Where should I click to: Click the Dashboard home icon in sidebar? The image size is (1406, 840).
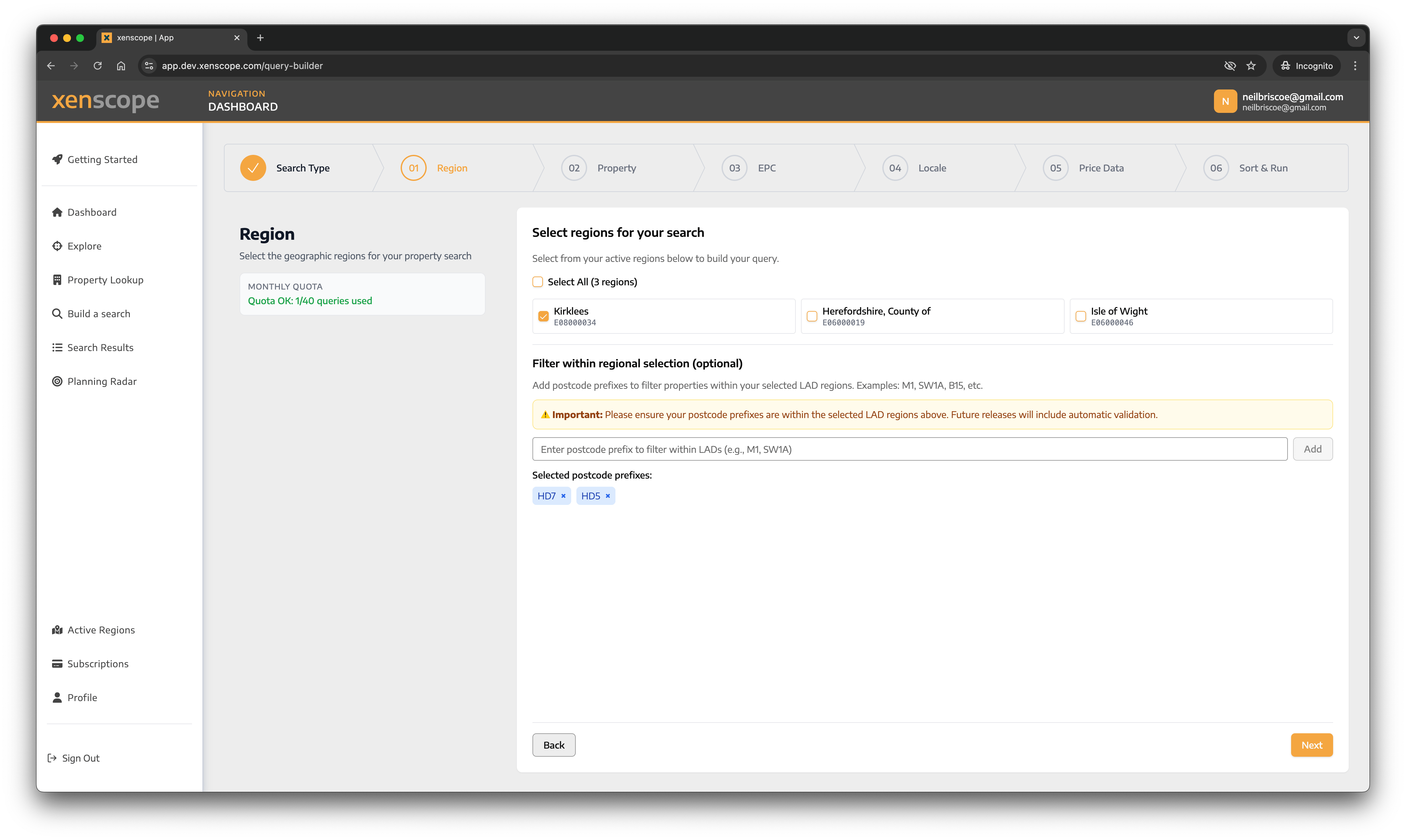(57, 212)
